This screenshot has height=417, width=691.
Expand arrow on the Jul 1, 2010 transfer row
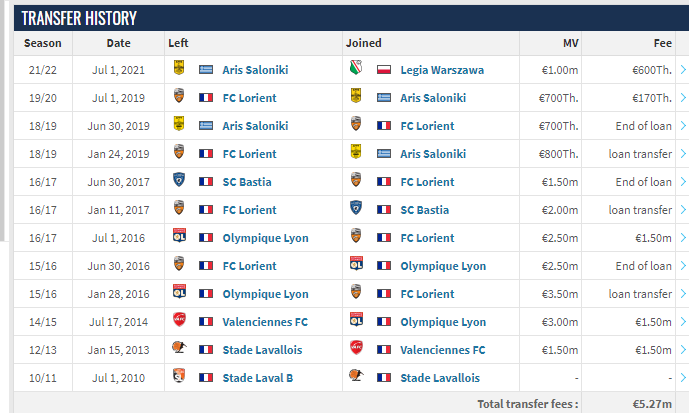pos(683,378)
